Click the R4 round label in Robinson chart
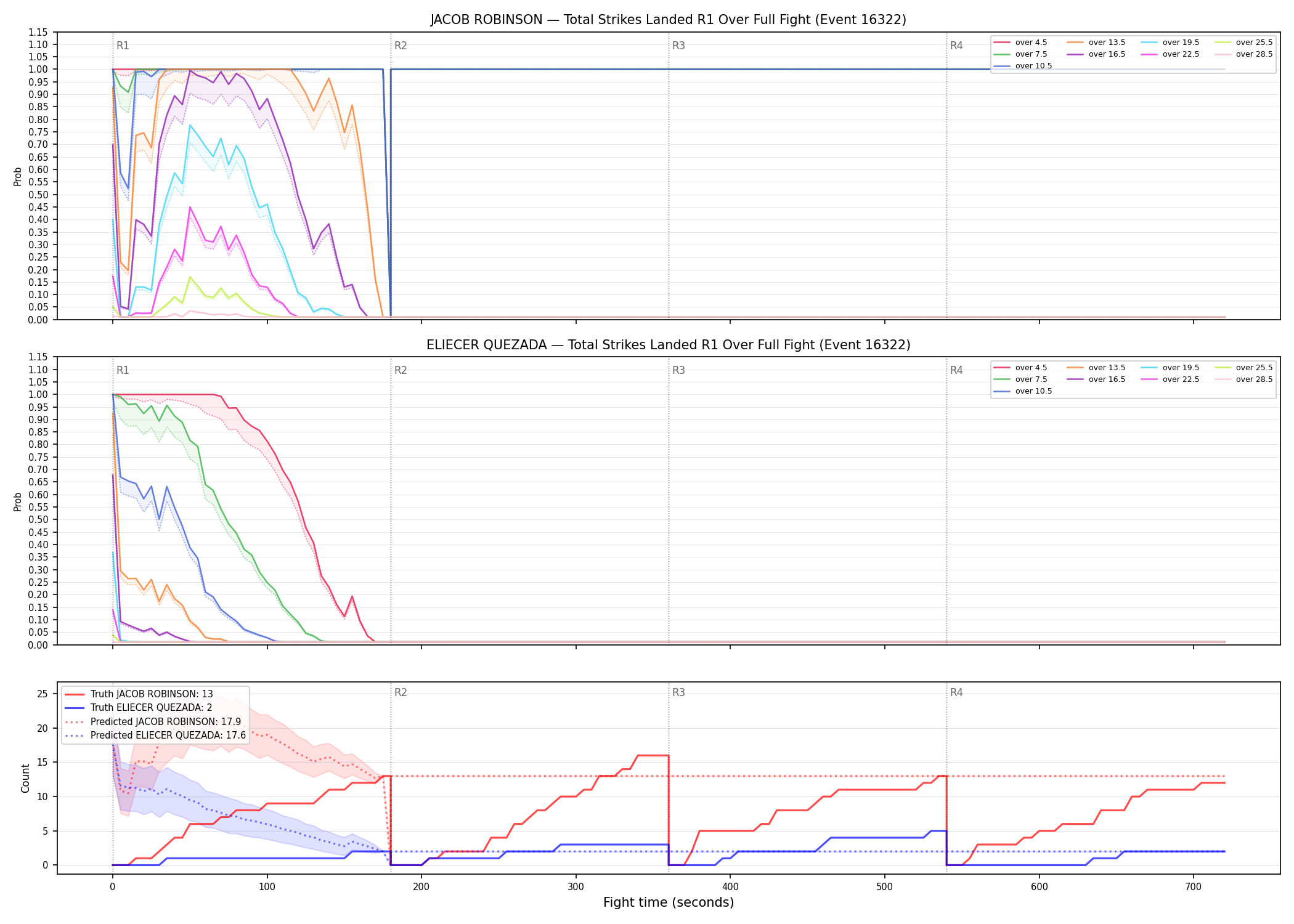This screenshot has height=924, width=1294. [956, 46]
